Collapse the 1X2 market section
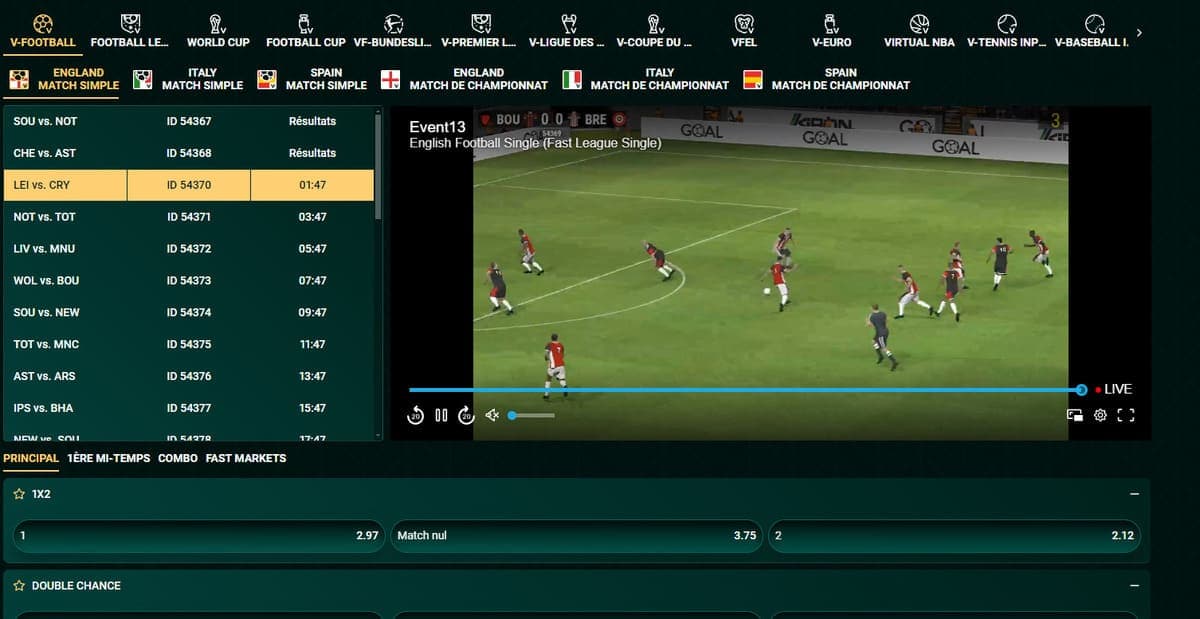 click(x=1134, y=494)
